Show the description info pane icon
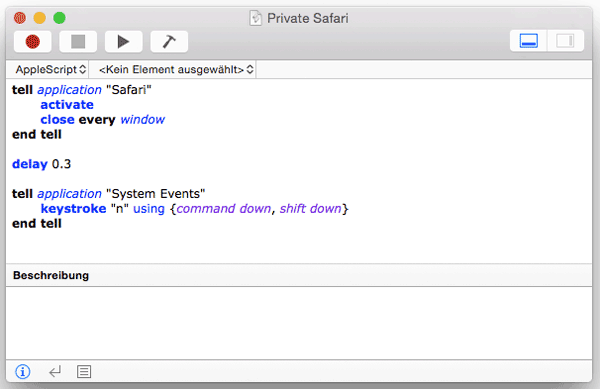 click(23, 371)
